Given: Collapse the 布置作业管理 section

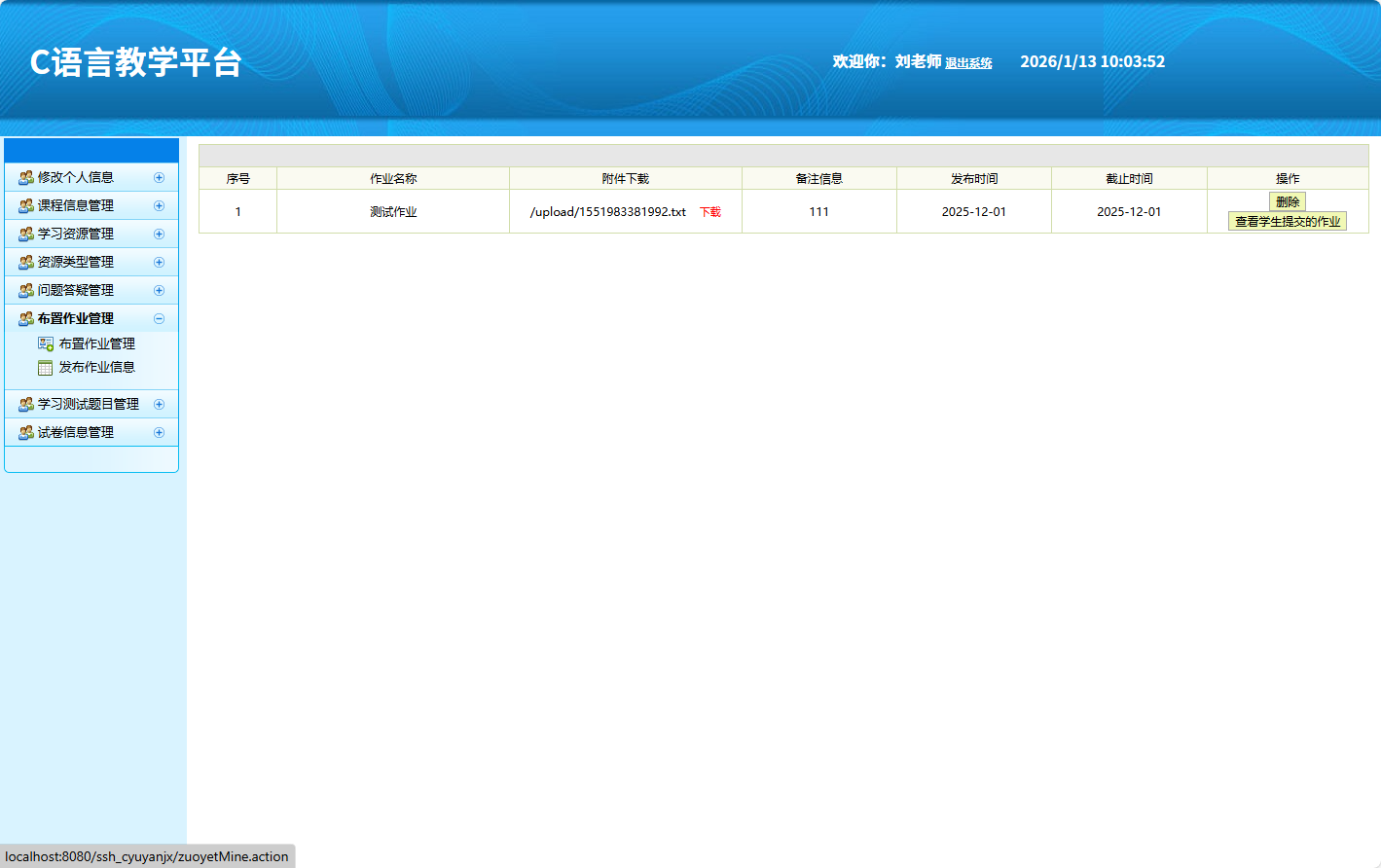Looking at the screenshot, I should (158, 318).
